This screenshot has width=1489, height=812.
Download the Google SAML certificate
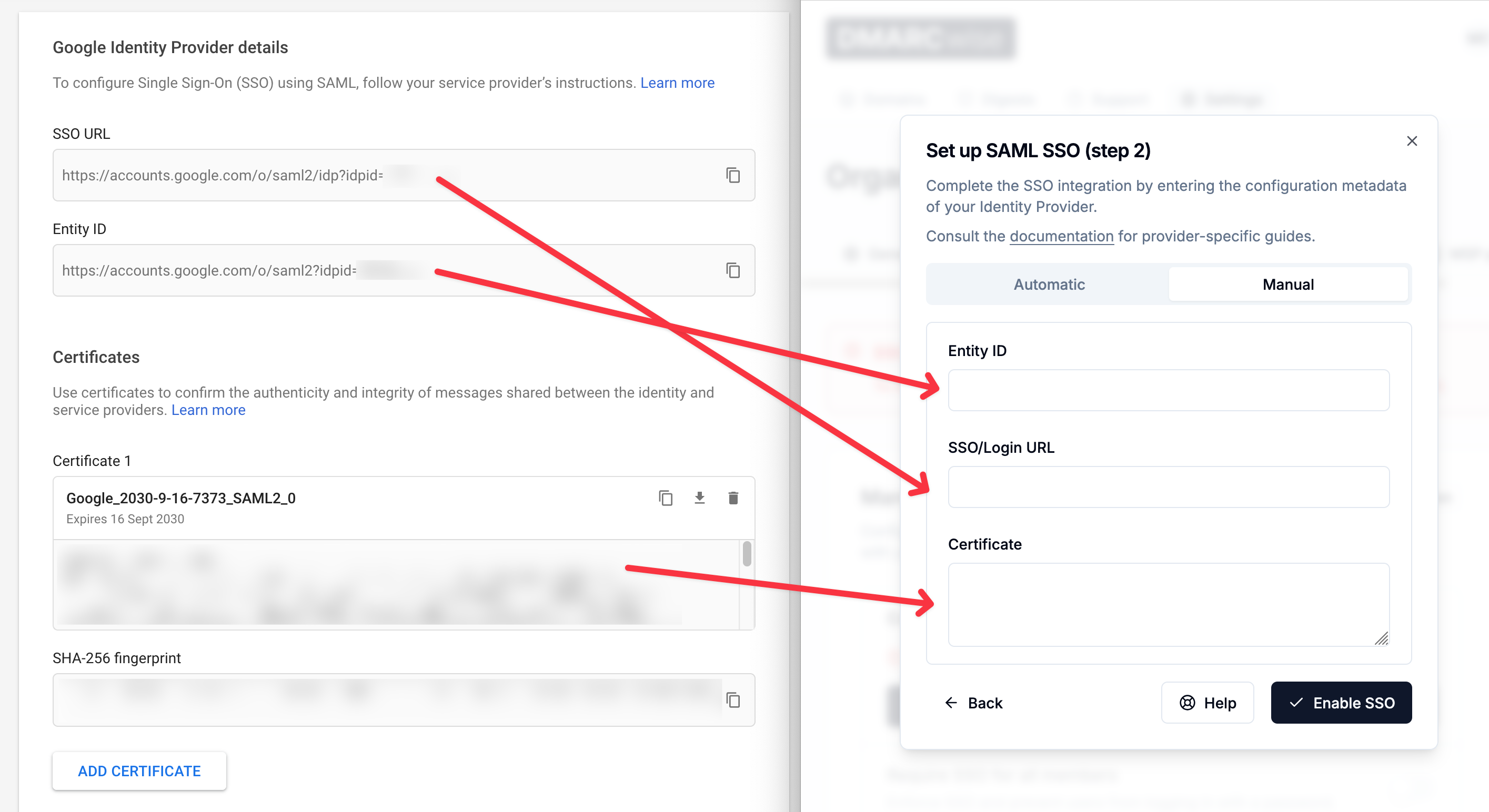pos(699,498)
